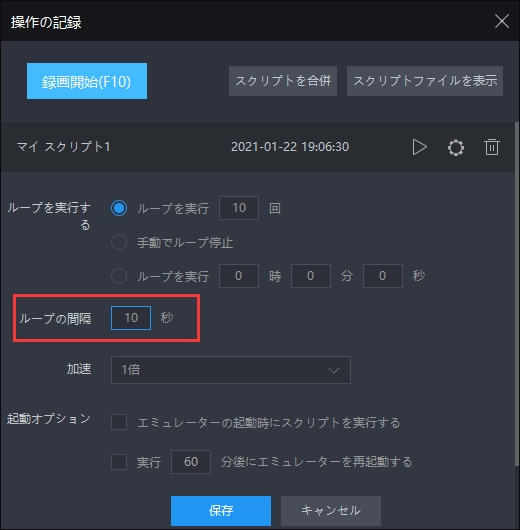Start recording with 録画開始(F10) button
The height and width of the screenshot is (530, 520).
(87, 81)
